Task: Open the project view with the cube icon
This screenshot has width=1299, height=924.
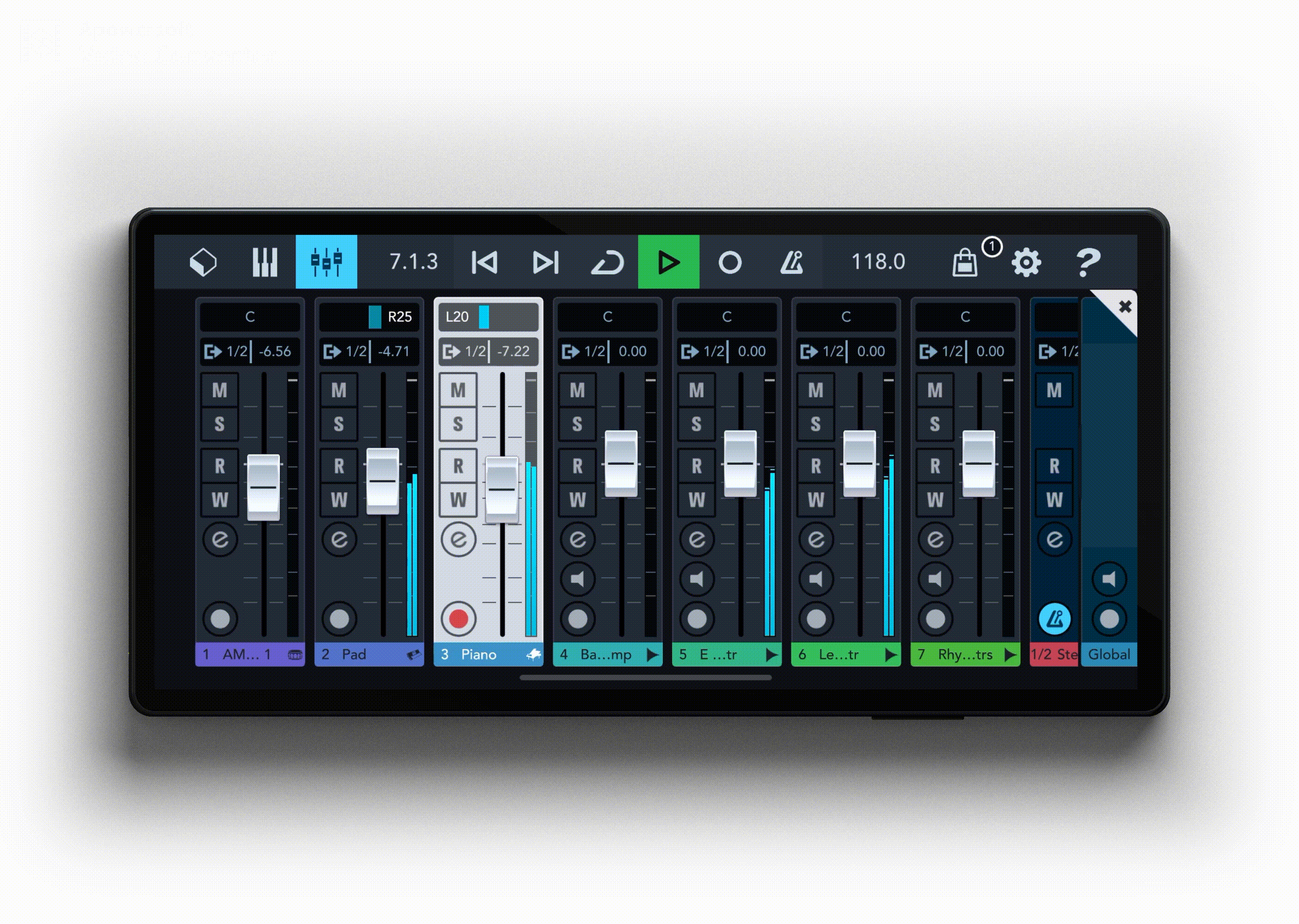Action: [203, 262]
